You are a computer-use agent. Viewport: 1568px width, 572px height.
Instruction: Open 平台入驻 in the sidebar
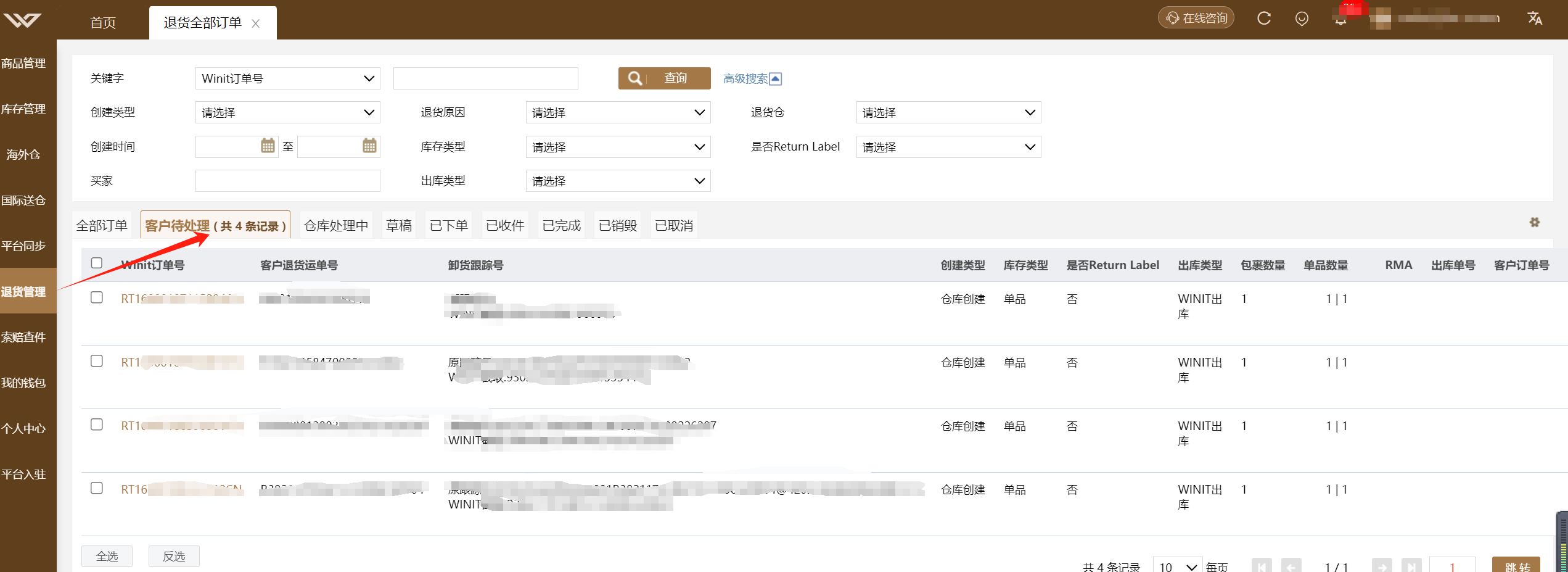[23, 475]
